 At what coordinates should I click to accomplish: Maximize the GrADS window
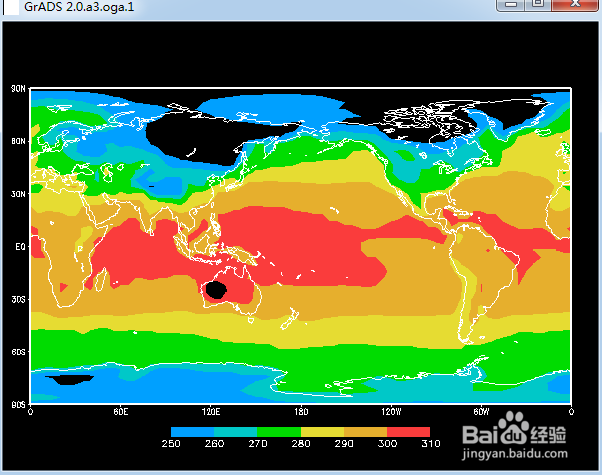pos(538,5)
